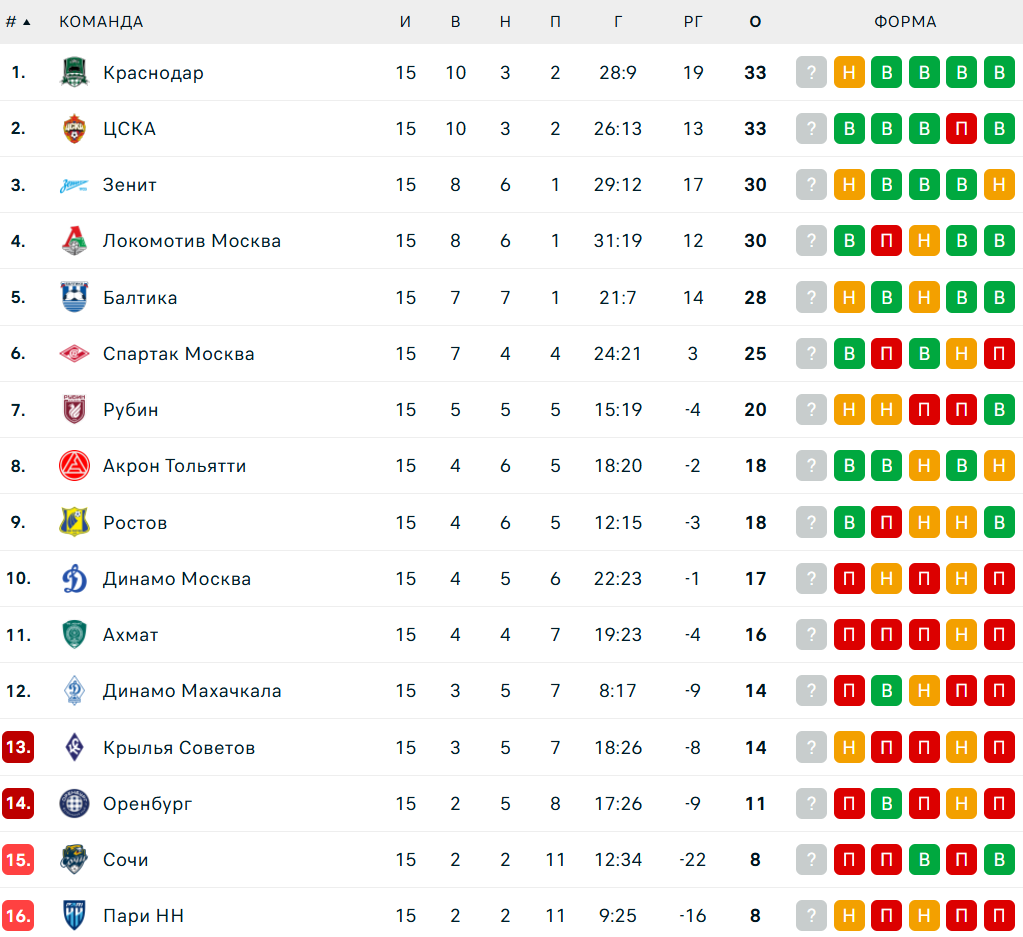Click ЦСКА's red П loss badge
The width and height of the screenshot is (1023, 937).
coord(961,129)
